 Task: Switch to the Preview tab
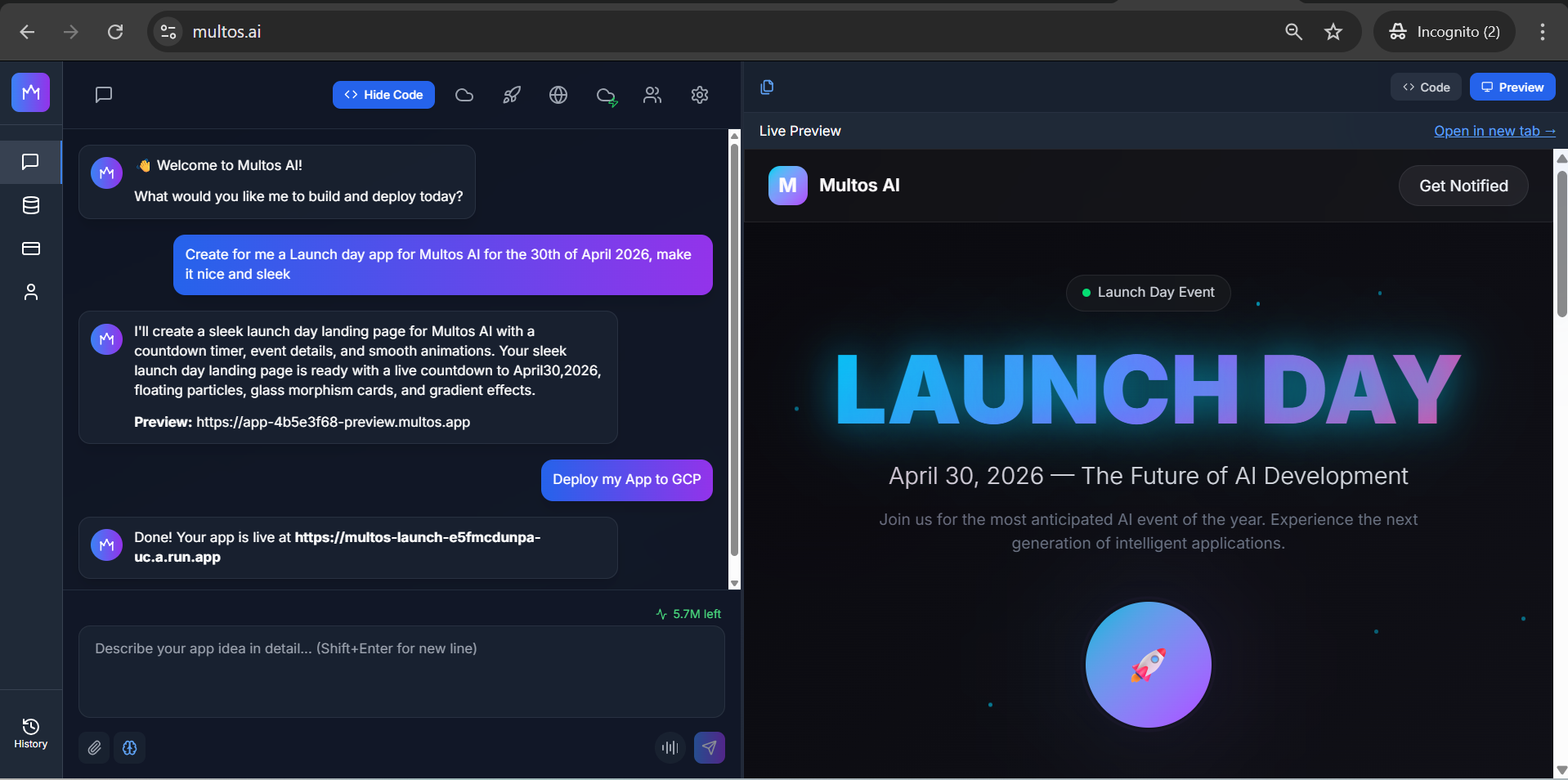coord(1512,87)
